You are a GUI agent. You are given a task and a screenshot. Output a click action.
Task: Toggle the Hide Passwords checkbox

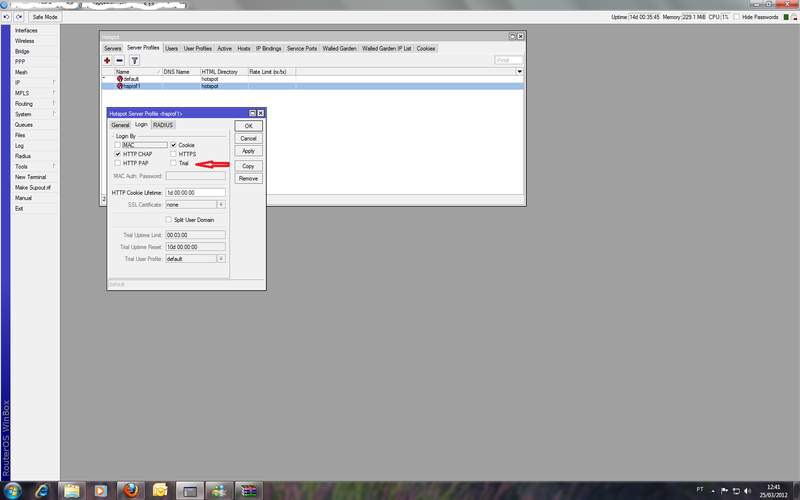coord(736,17)
